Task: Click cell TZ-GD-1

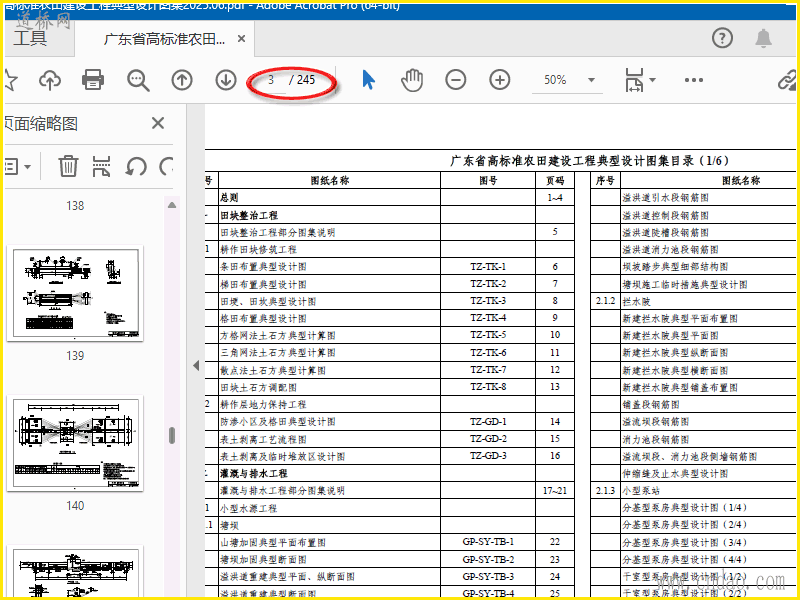Action: (488, 421)
